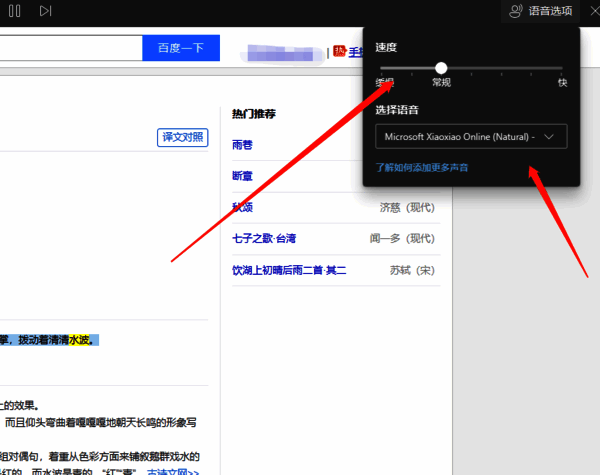
Task: Open the 断章 poem link
Action: point(242,176)
